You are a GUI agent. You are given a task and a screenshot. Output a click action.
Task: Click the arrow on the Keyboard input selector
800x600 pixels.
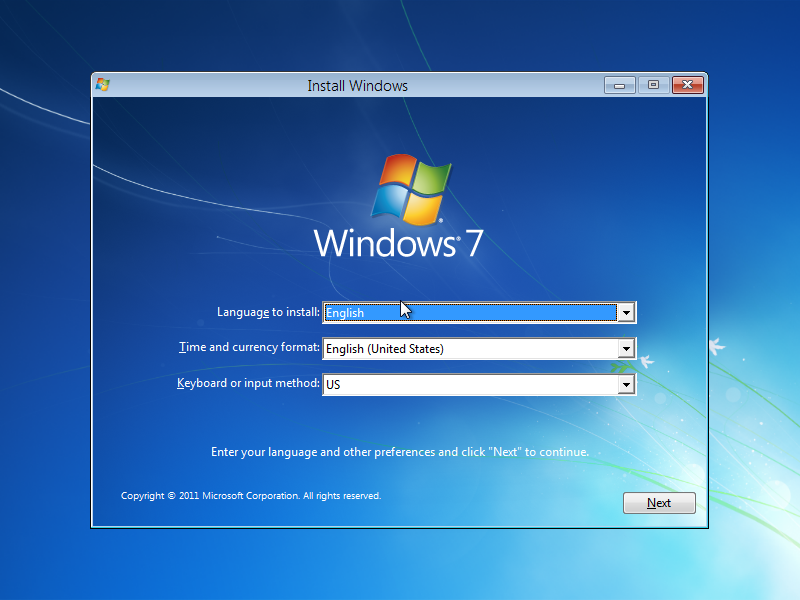tap(628, 384)
